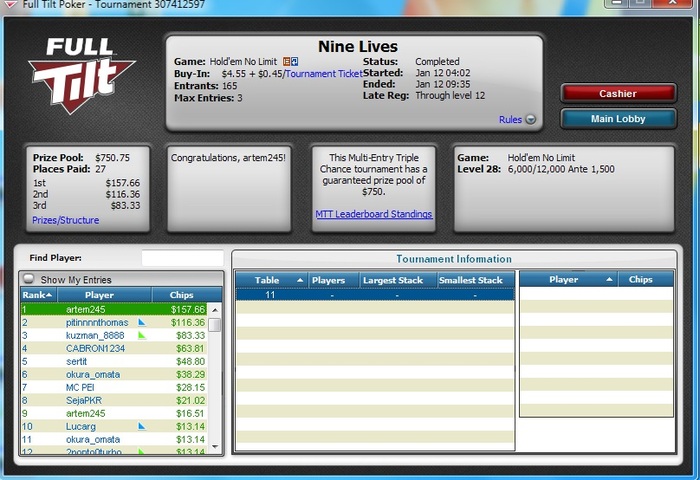Screen dimensions: 700x480
Task: Click the $63.81 prize value
Action: [190, 348]
